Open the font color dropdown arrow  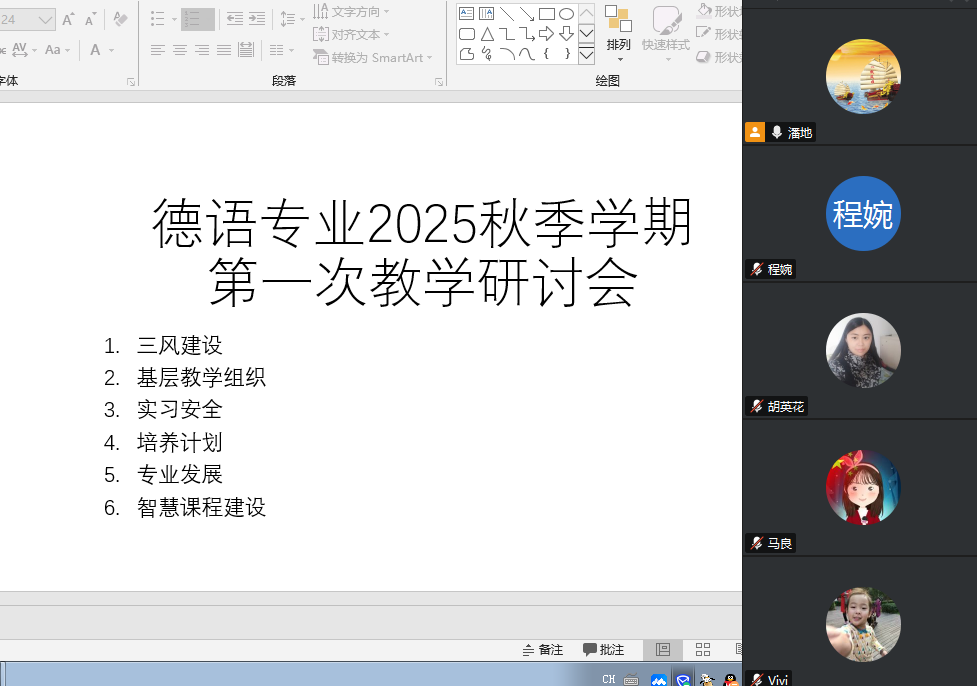(110, 50)
